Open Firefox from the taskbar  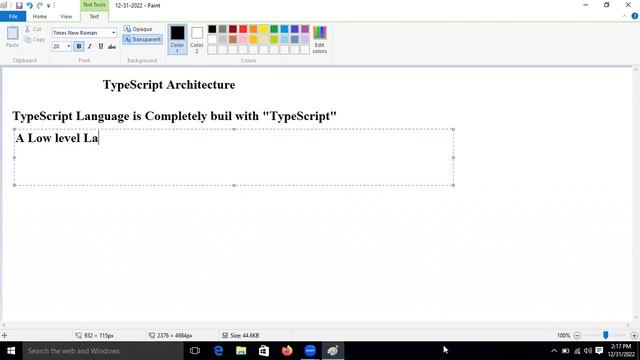(287, 351)
